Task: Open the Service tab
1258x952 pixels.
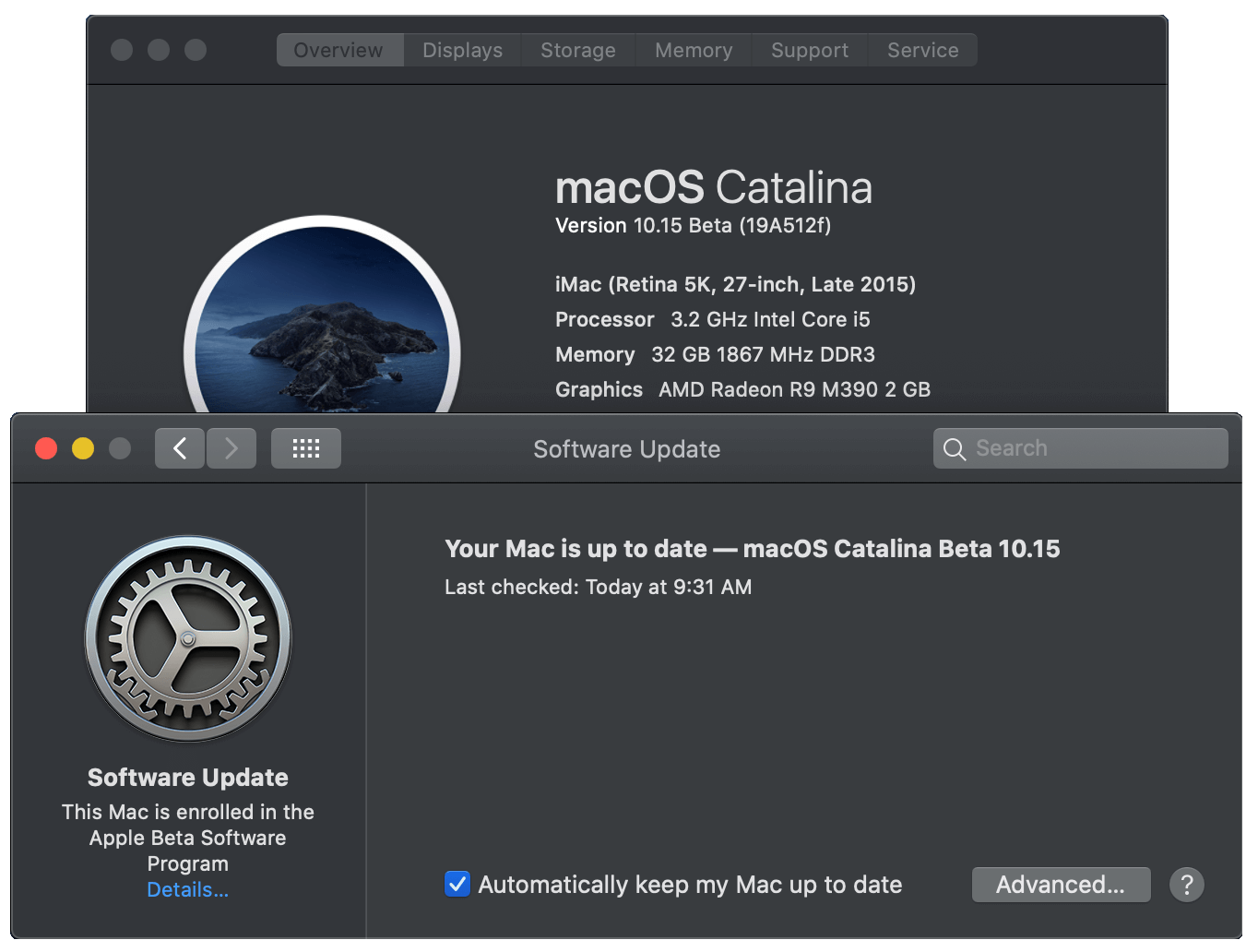Action: coord(922,50)
